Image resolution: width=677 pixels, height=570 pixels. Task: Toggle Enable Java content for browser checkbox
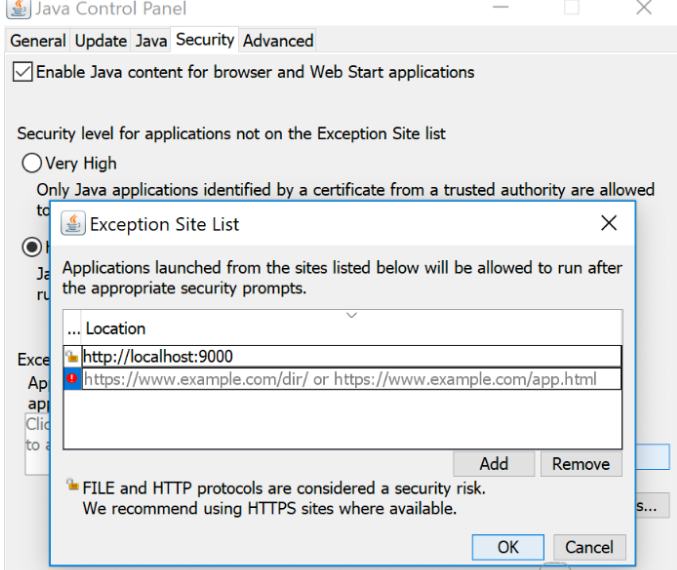pos(22,72)
